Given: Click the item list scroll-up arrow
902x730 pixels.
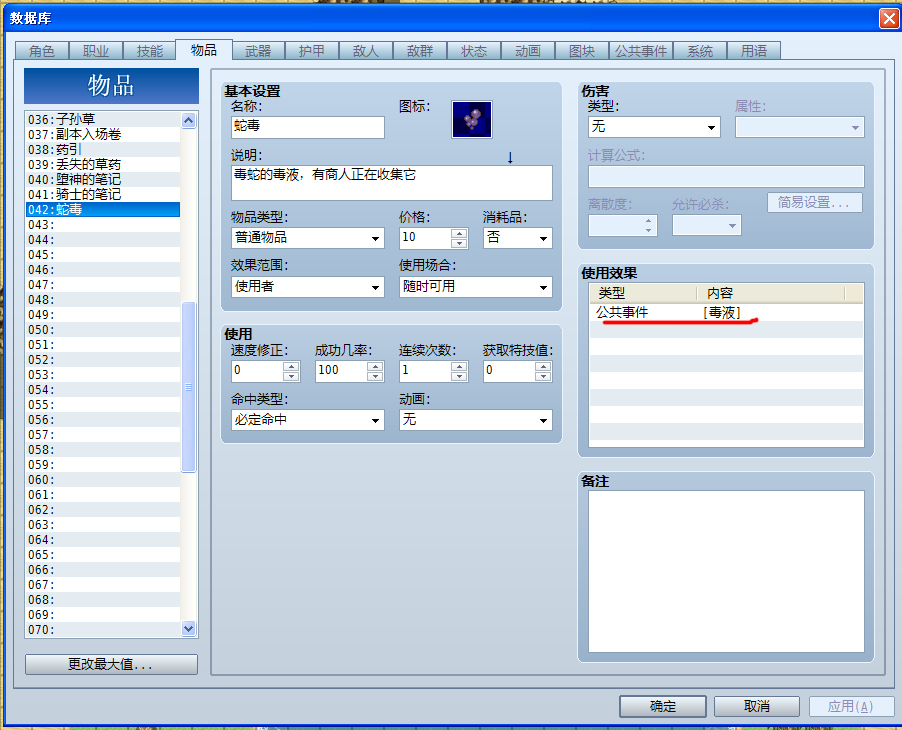Looking at the screenshot, I should pyautogui.click(x=189, y=120).
